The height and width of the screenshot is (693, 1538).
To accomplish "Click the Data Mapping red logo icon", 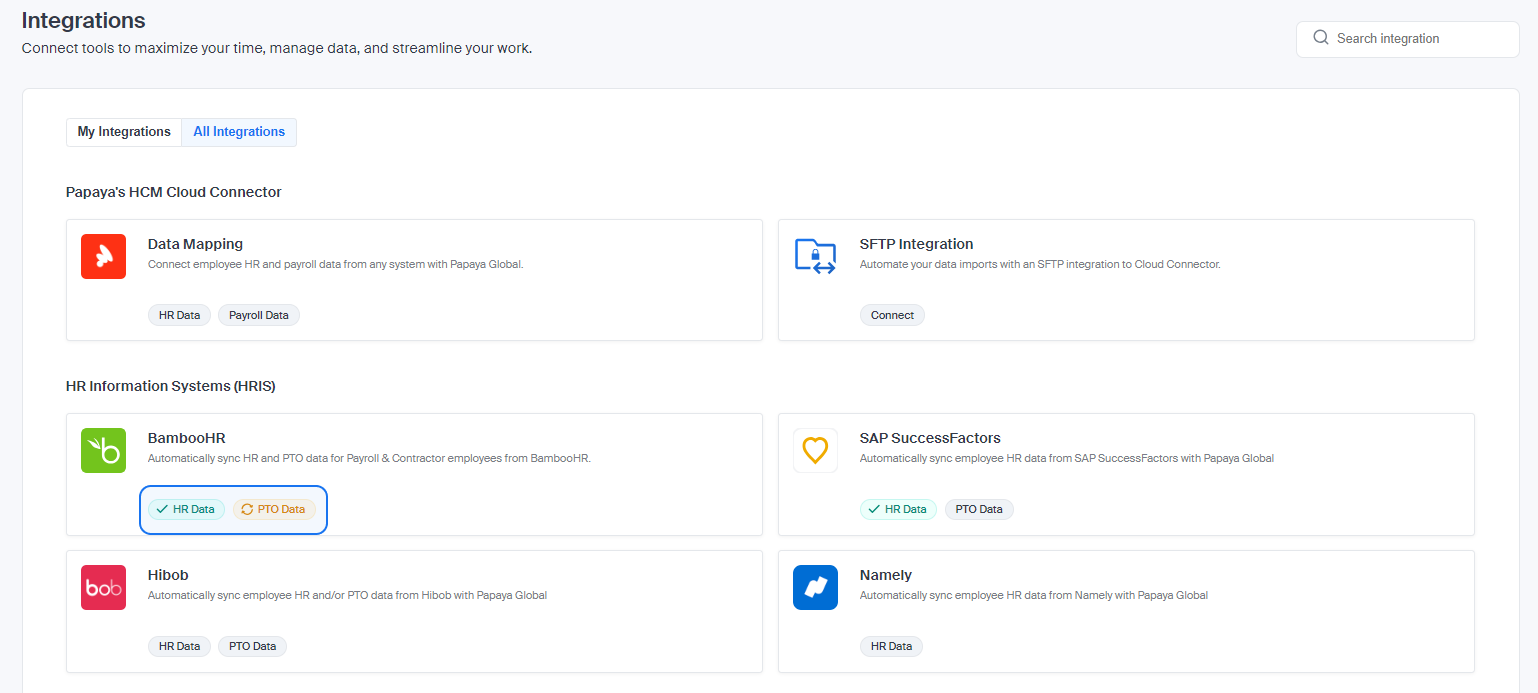I will [103, 256].
